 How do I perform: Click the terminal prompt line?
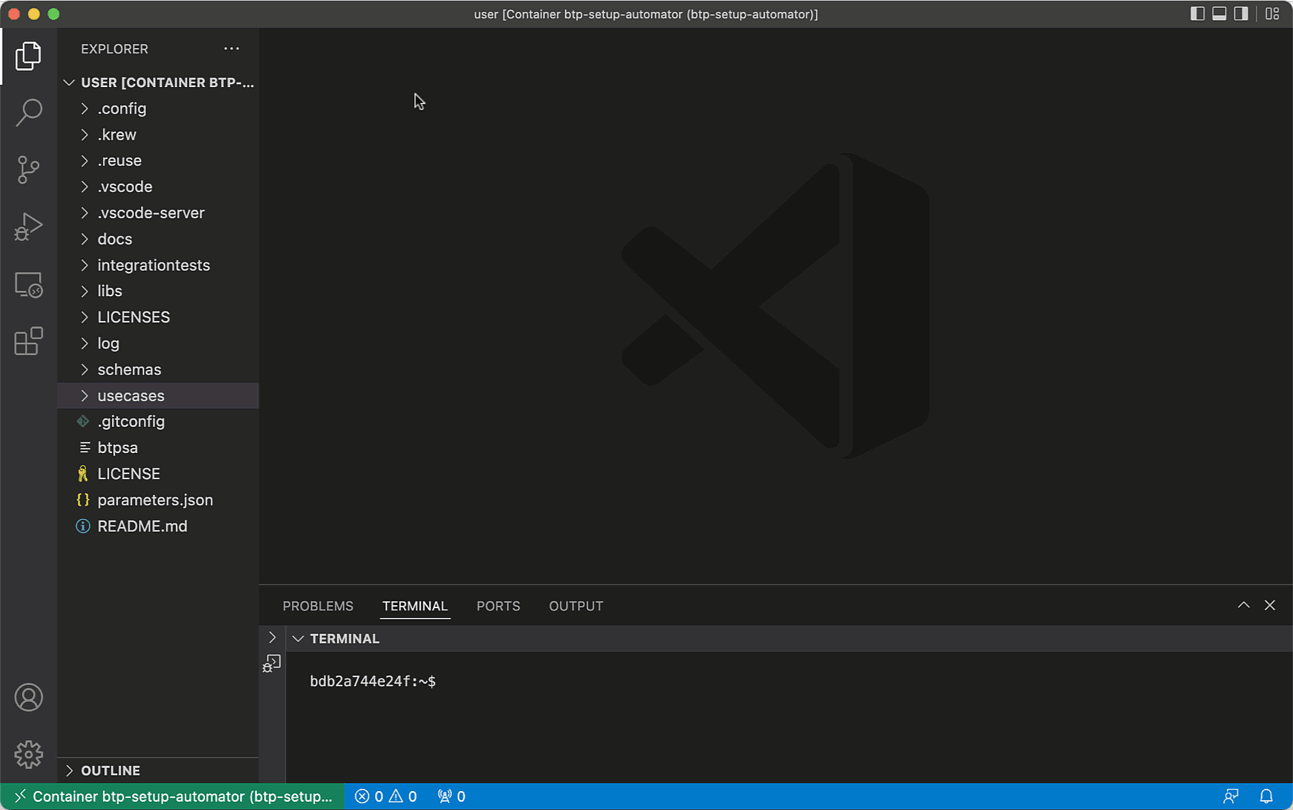373,681
